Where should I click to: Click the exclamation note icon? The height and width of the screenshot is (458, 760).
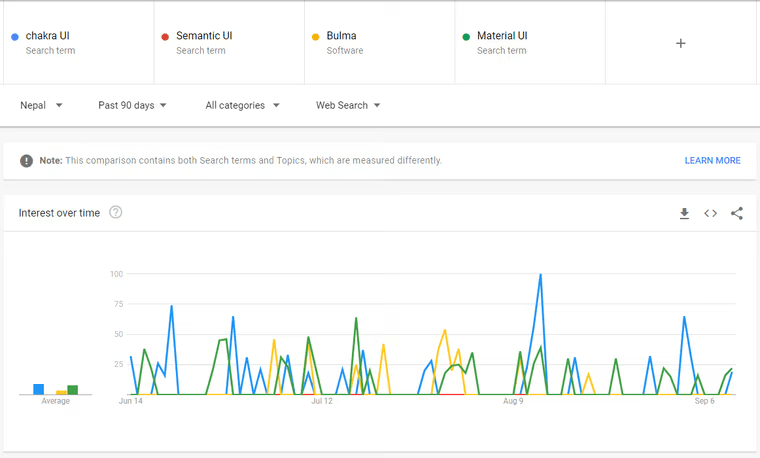tap(26, 161)
